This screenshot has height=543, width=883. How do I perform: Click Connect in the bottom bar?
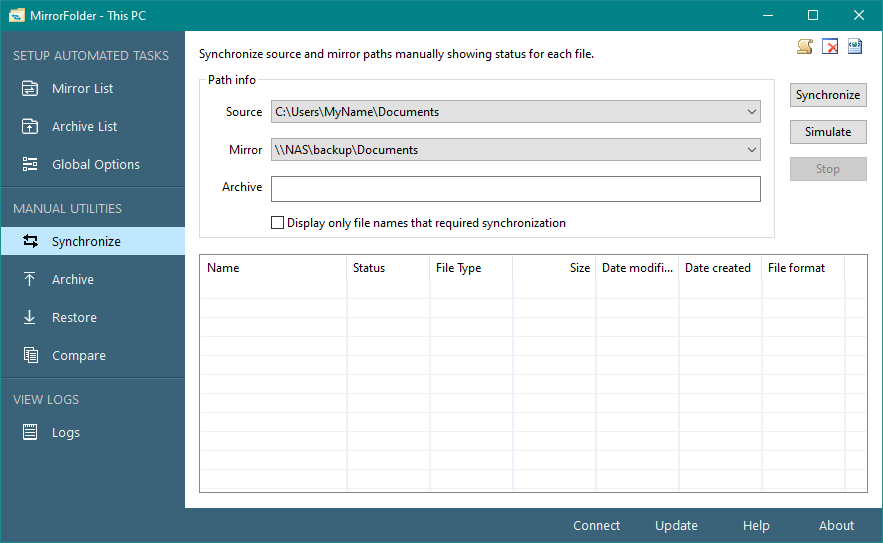[x=596, y=526]
